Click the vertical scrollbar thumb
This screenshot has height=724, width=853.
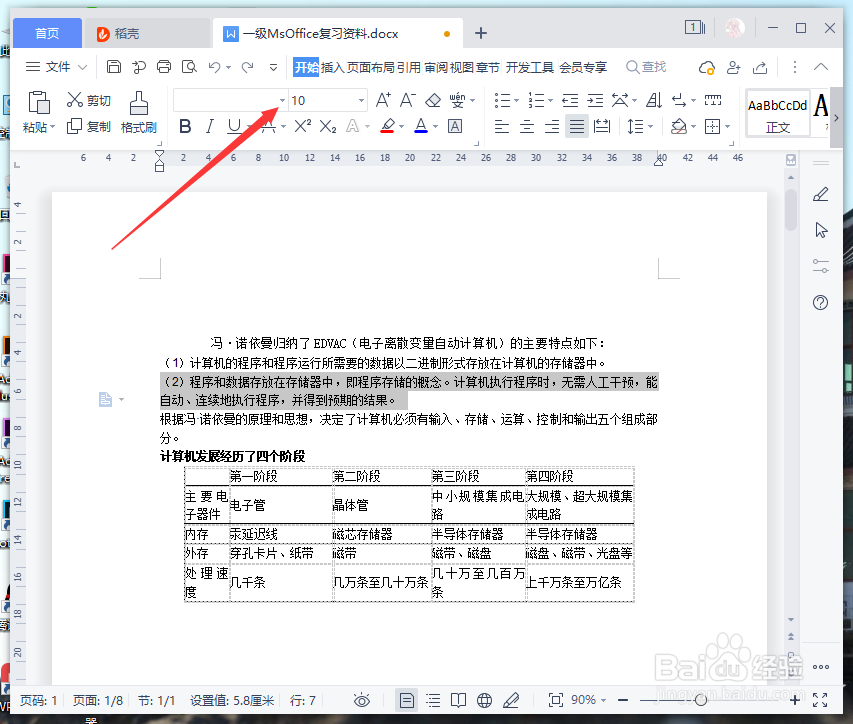tap(791, 210)
